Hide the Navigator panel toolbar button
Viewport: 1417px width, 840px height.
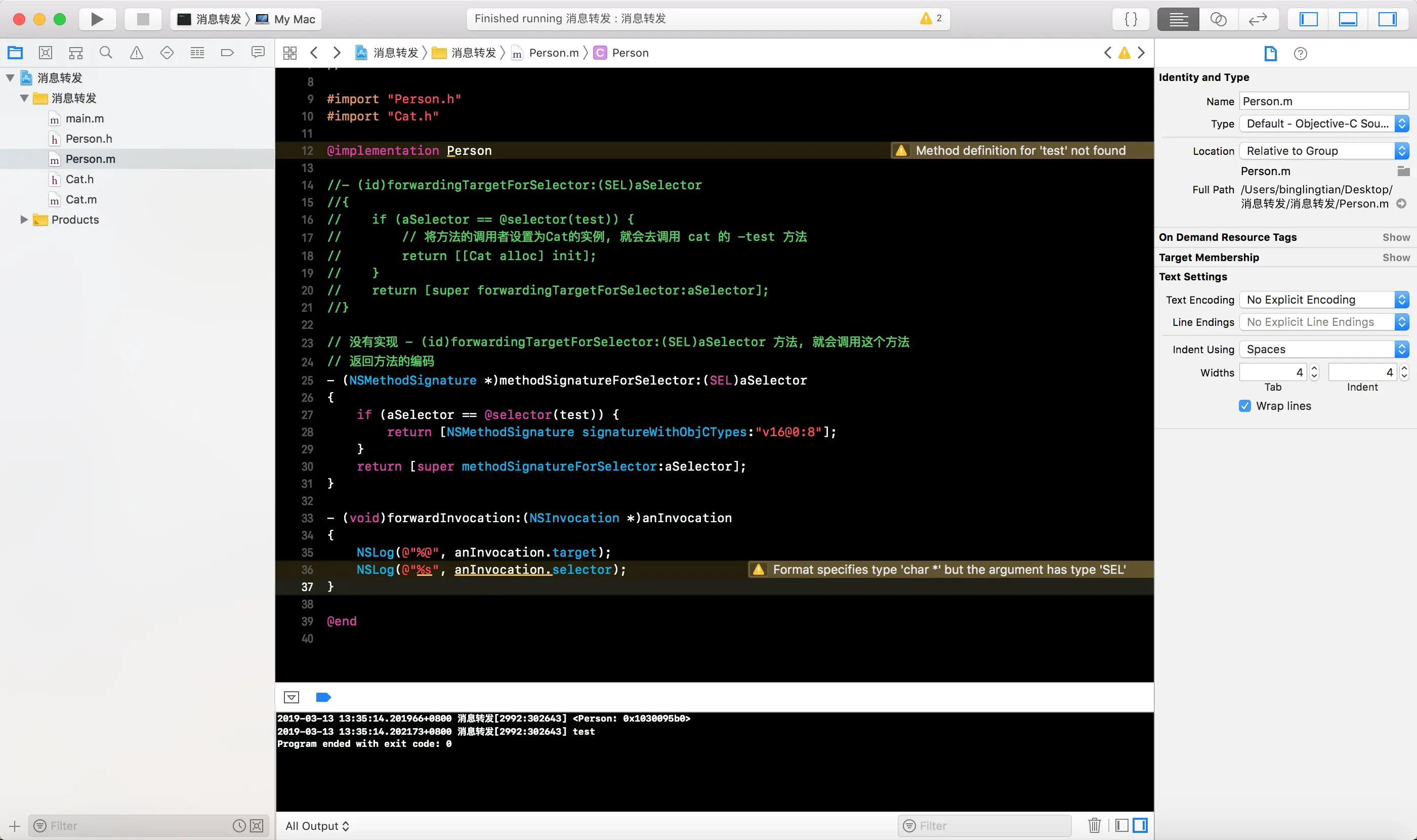1308,19
